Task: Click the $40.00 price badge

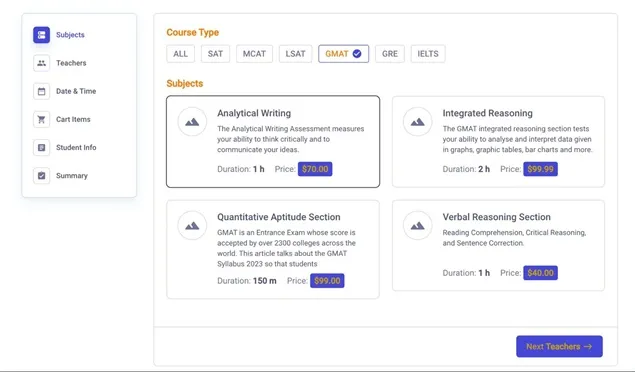Action: coord(540,273)
